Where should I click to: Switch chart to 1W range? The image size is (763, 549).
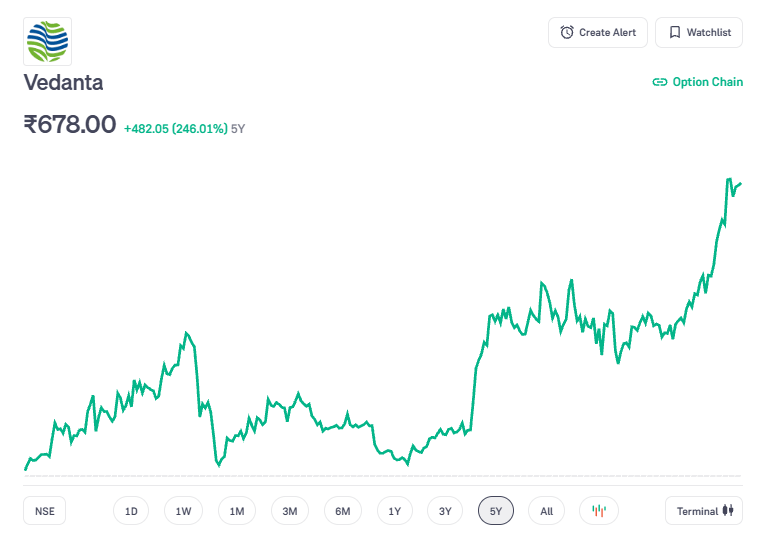184,511
